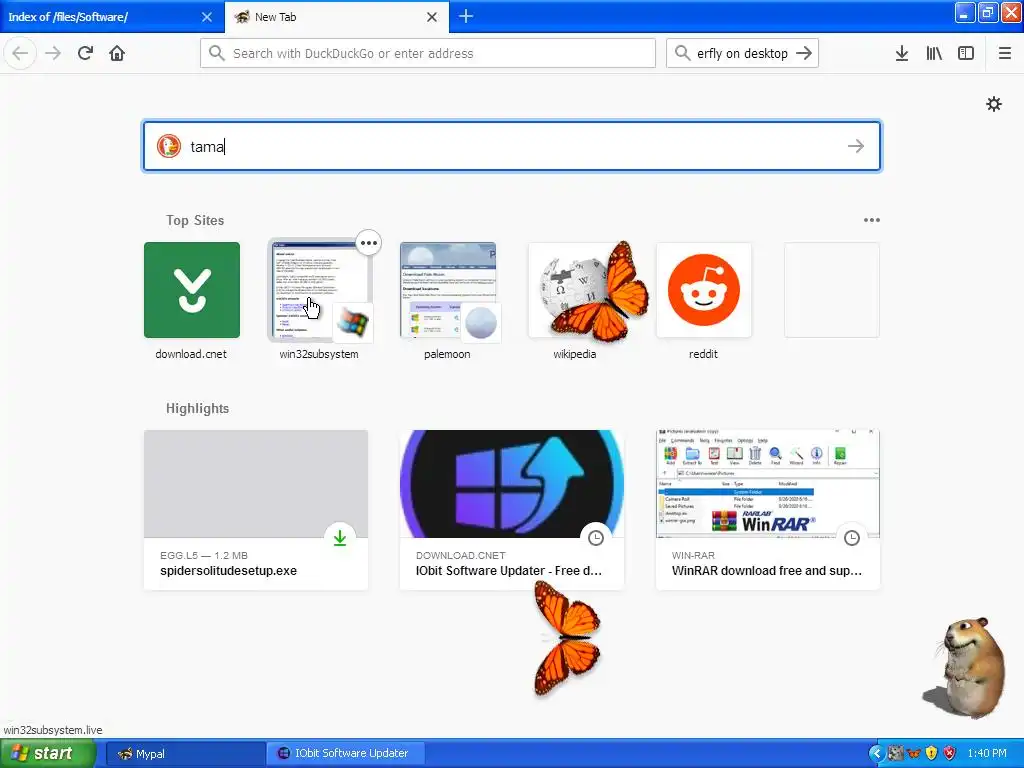The width and height of the screenshot is (1024, 768).
Task: Toggle the sidebar view
Action: click(x=966, y=53)
